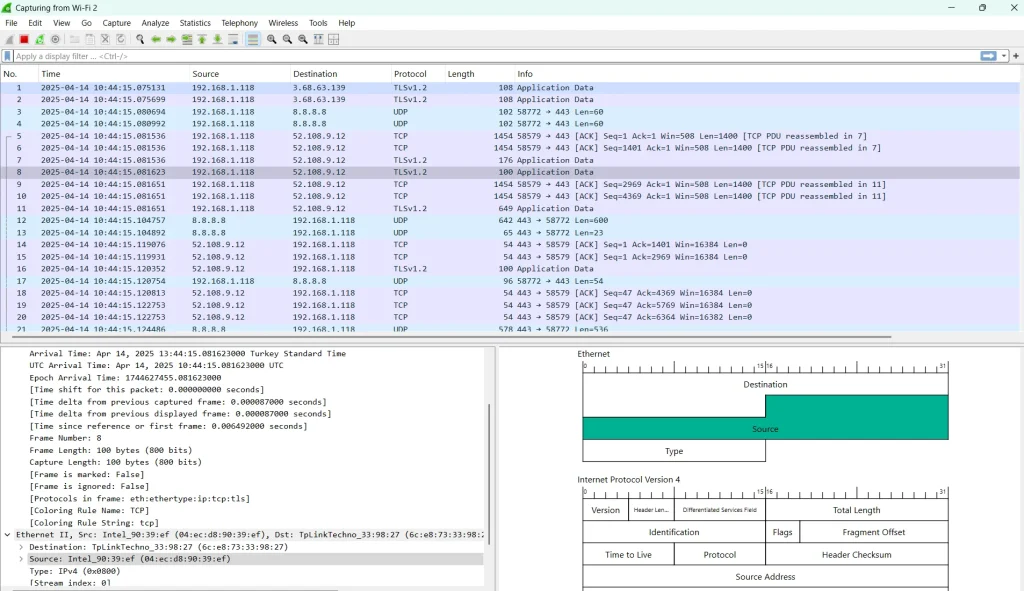1024x591 pixels.
Task: Open capture options gear icon
Action: (x=55, y=39)
